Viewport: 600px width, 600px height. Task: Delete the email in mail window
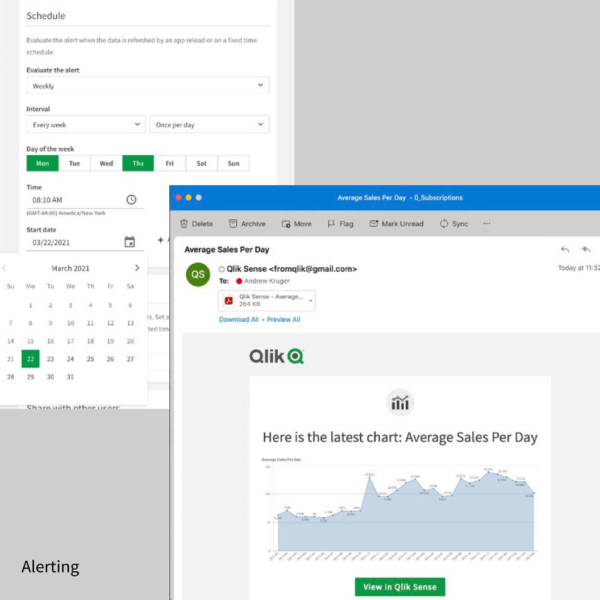pyautogui.click(x=196, y=224)
